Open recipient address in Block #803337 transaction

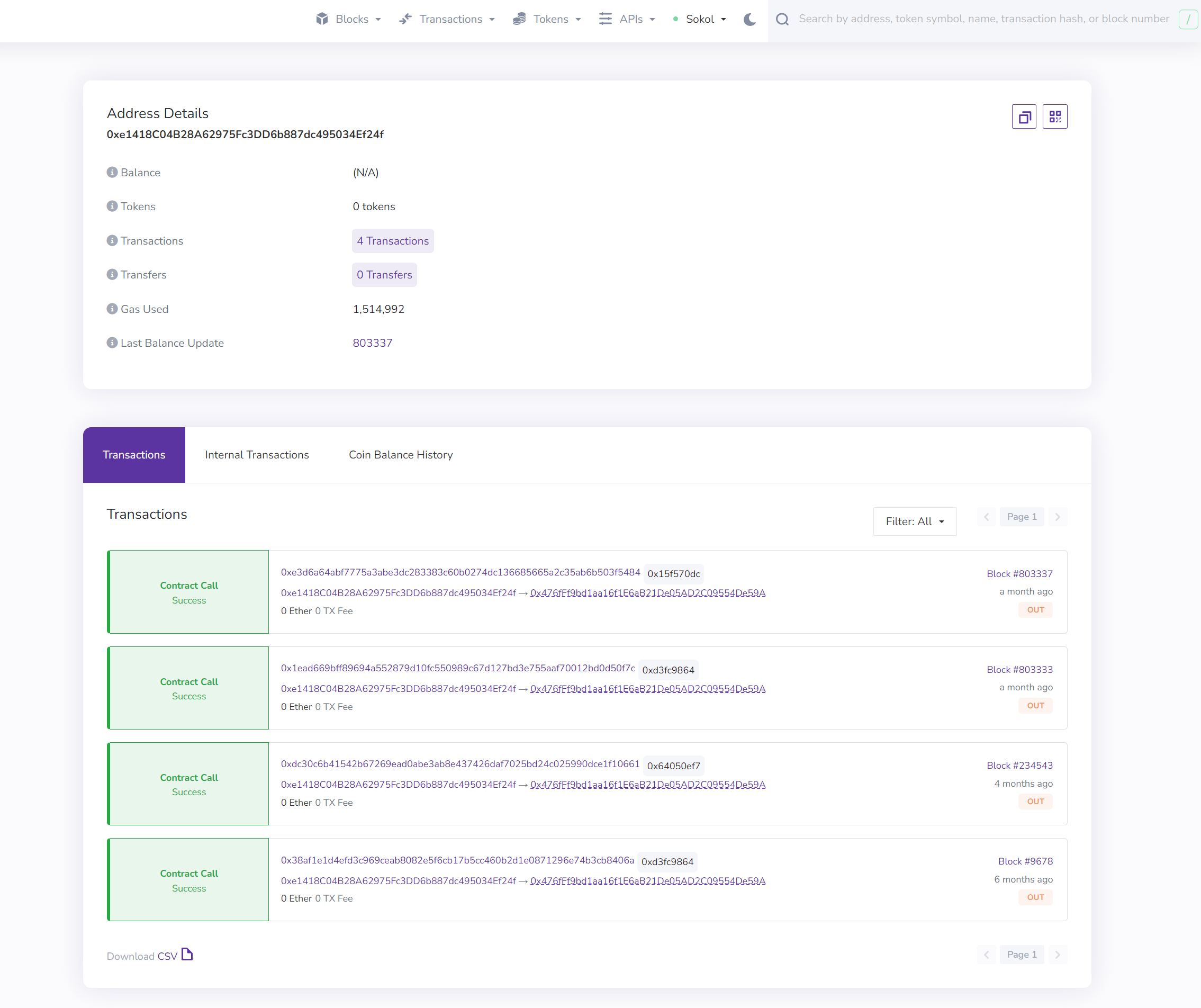click(647, 593)
